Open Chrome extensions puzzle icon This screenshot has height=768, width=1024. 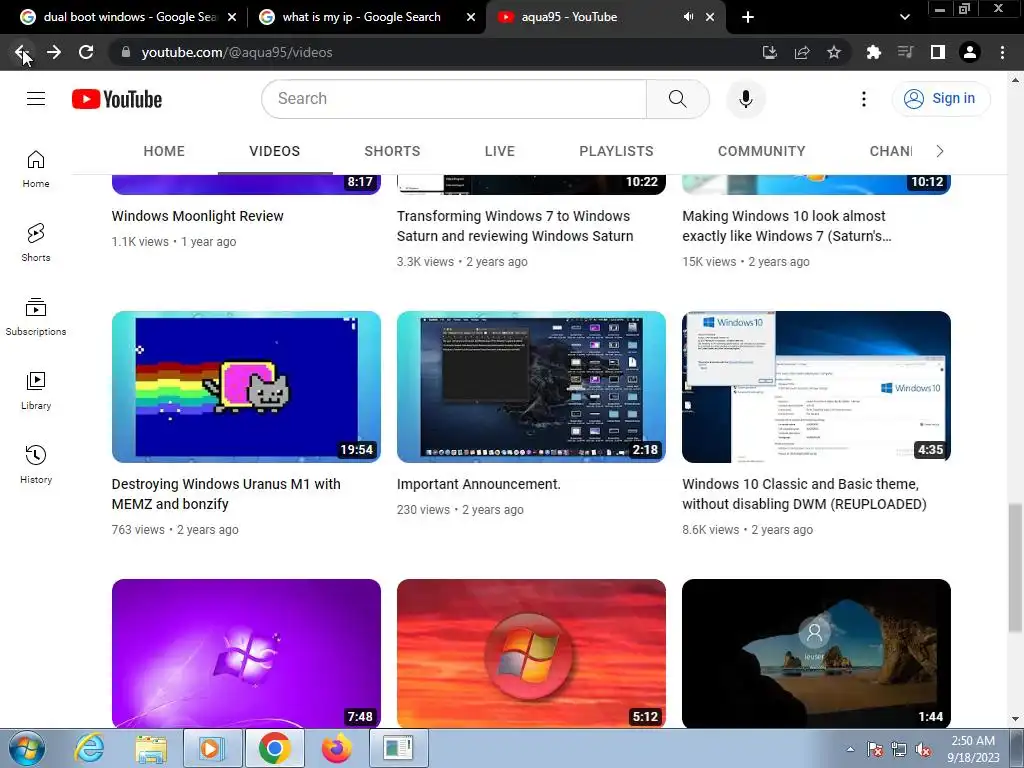pyautogui.click(x=873, y=52)
